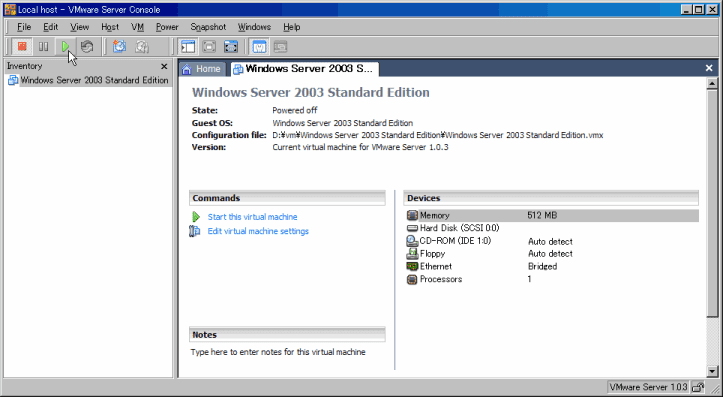Close the Inventory panel
723x397 pixels.
coord(164,66)
